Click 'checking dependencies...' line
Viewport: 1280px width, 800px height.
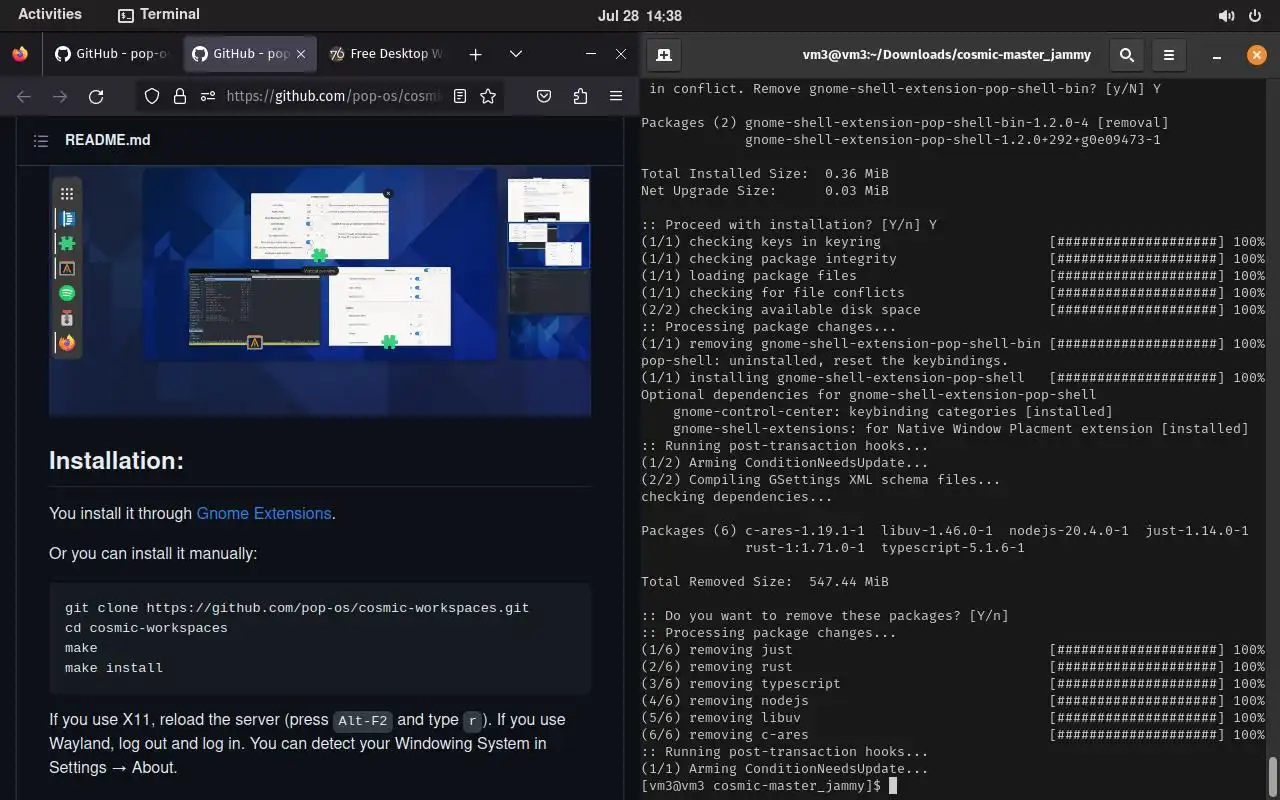[737, 497]
